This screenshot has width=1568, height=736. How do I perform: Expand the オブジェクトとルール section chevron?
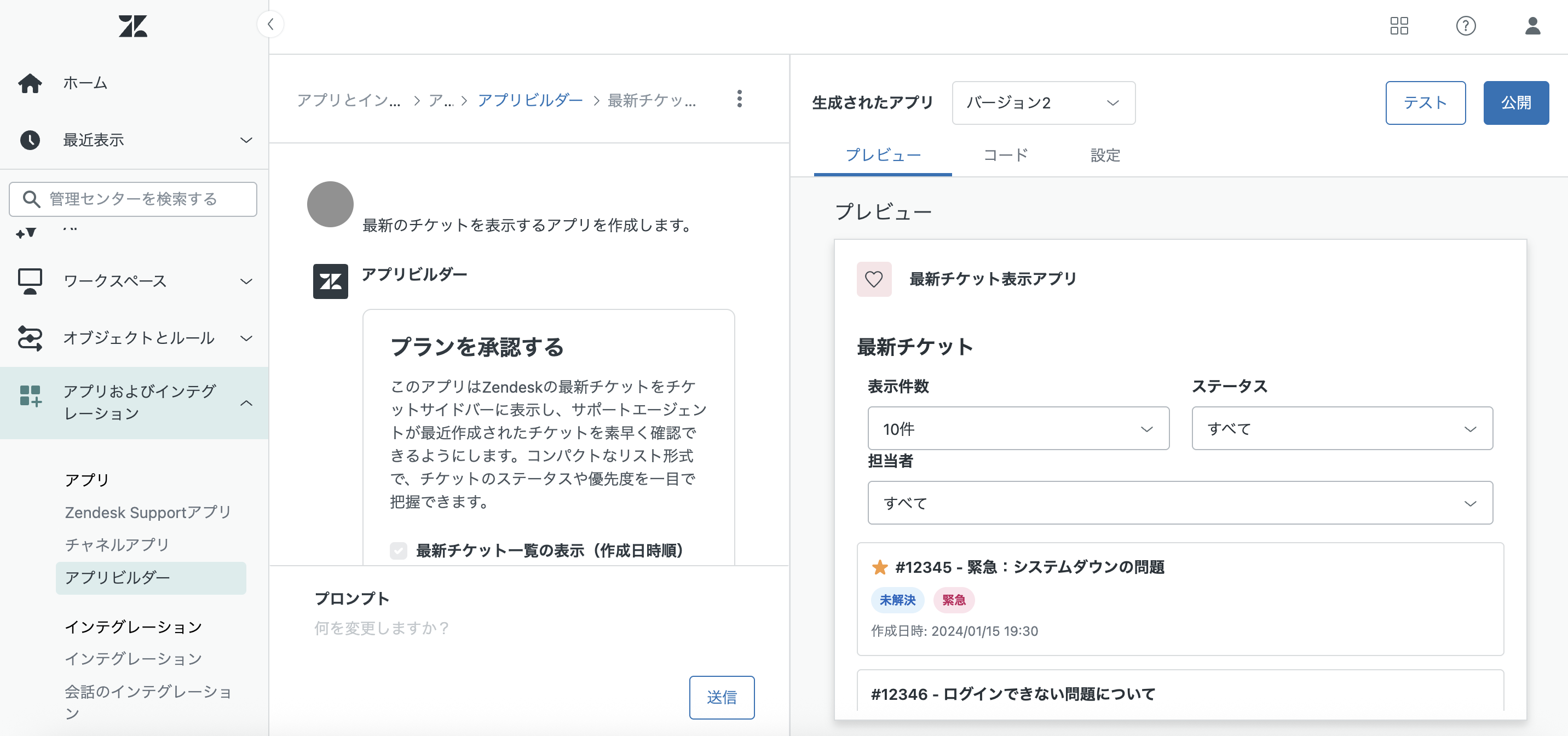pyautogui.click(x=246, y=338)
